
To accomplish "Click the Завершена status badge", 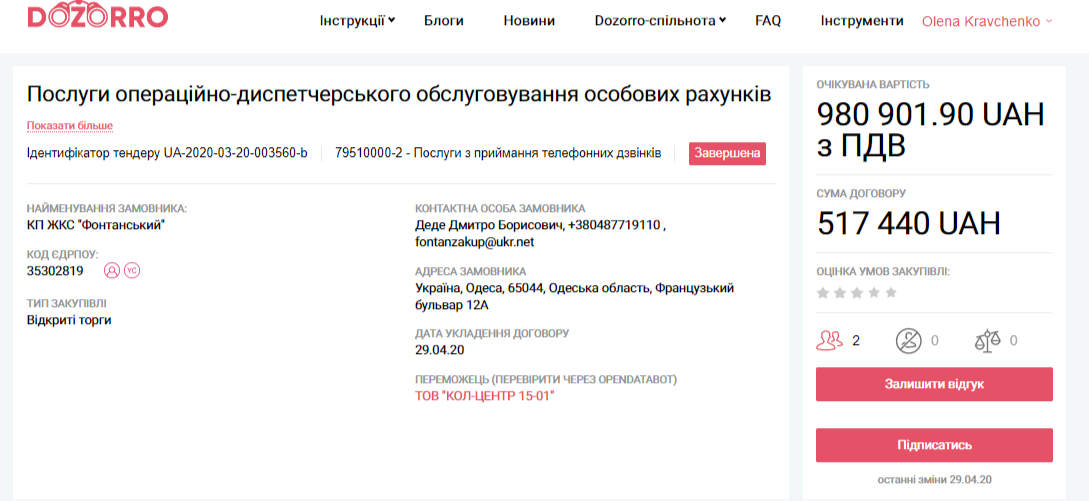I will pyautogui.click(x=727, y=154).
